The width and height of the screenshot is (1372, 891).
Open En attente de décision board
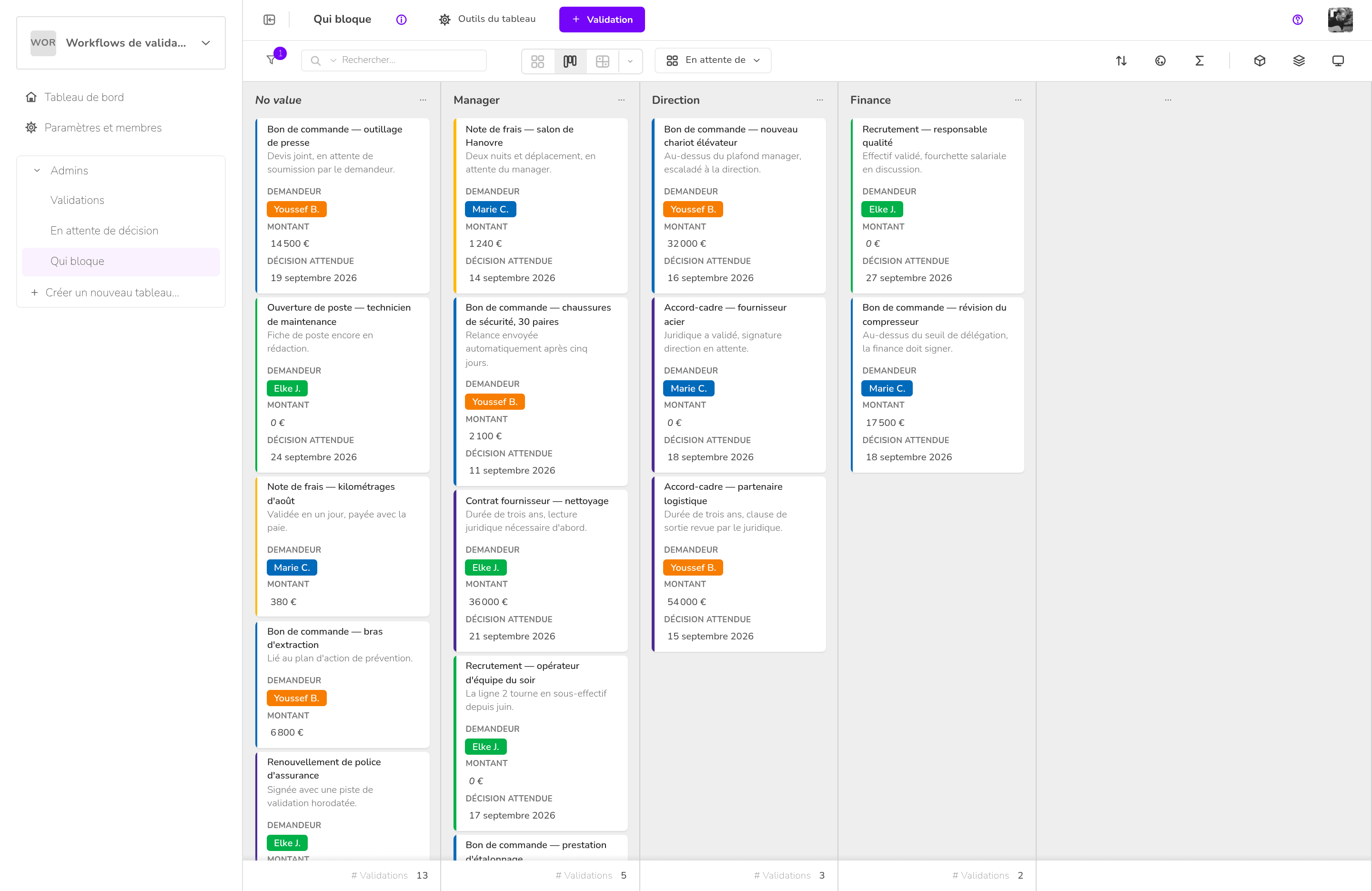point(104,231)
